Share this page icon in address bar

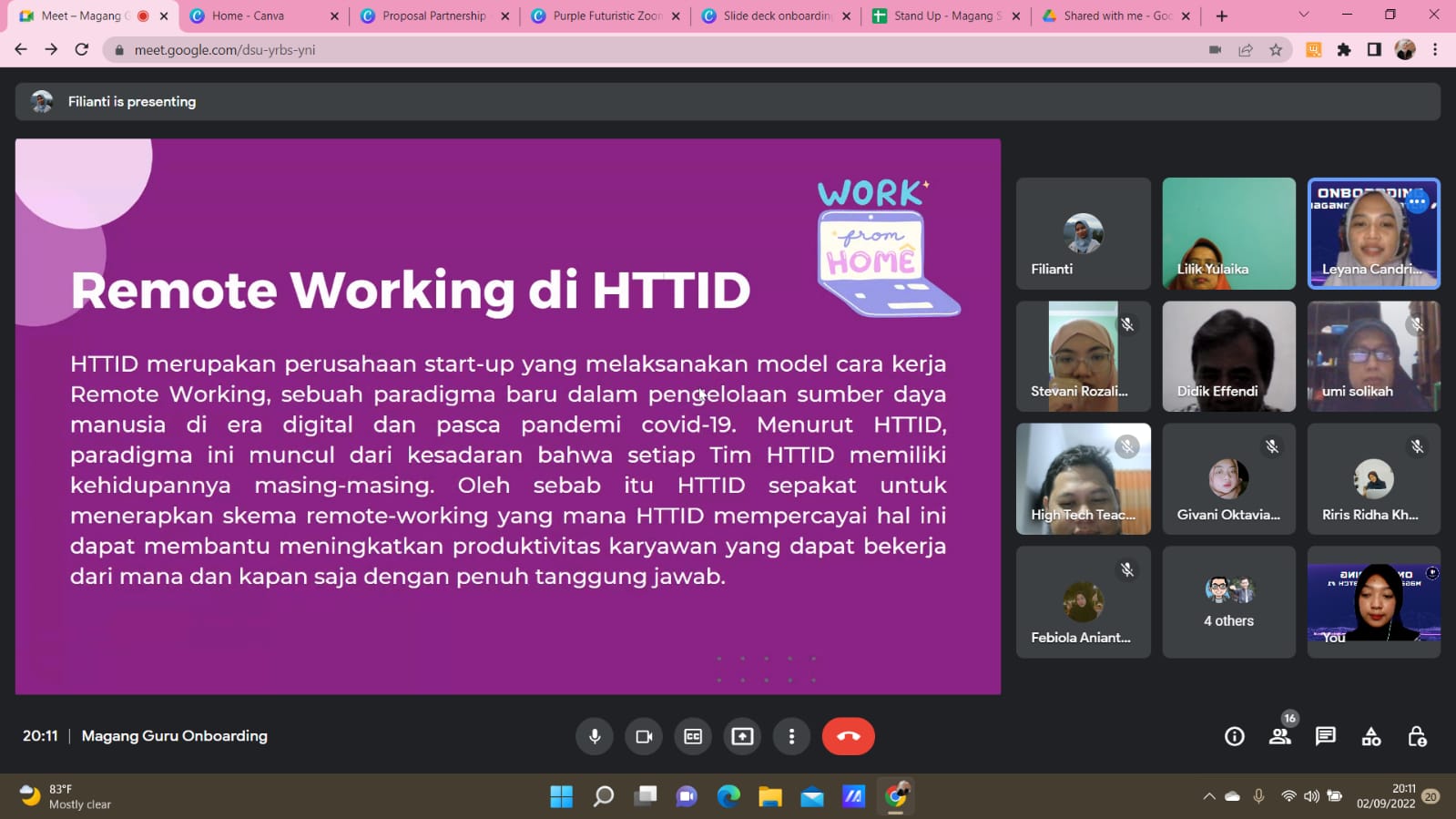(x=1246, y=50)
